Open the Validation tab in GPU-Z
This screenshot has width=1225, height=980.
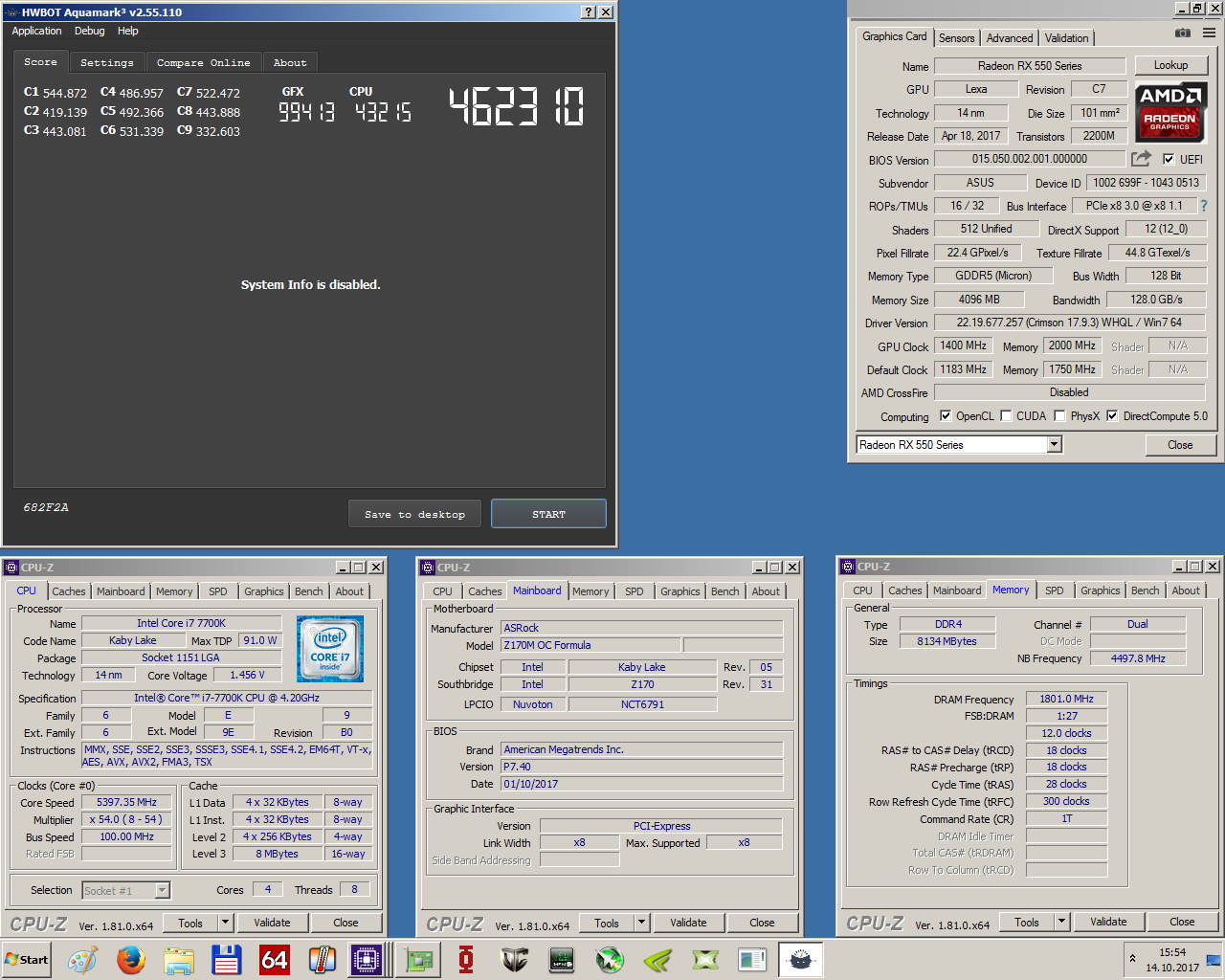point(1066,38)
